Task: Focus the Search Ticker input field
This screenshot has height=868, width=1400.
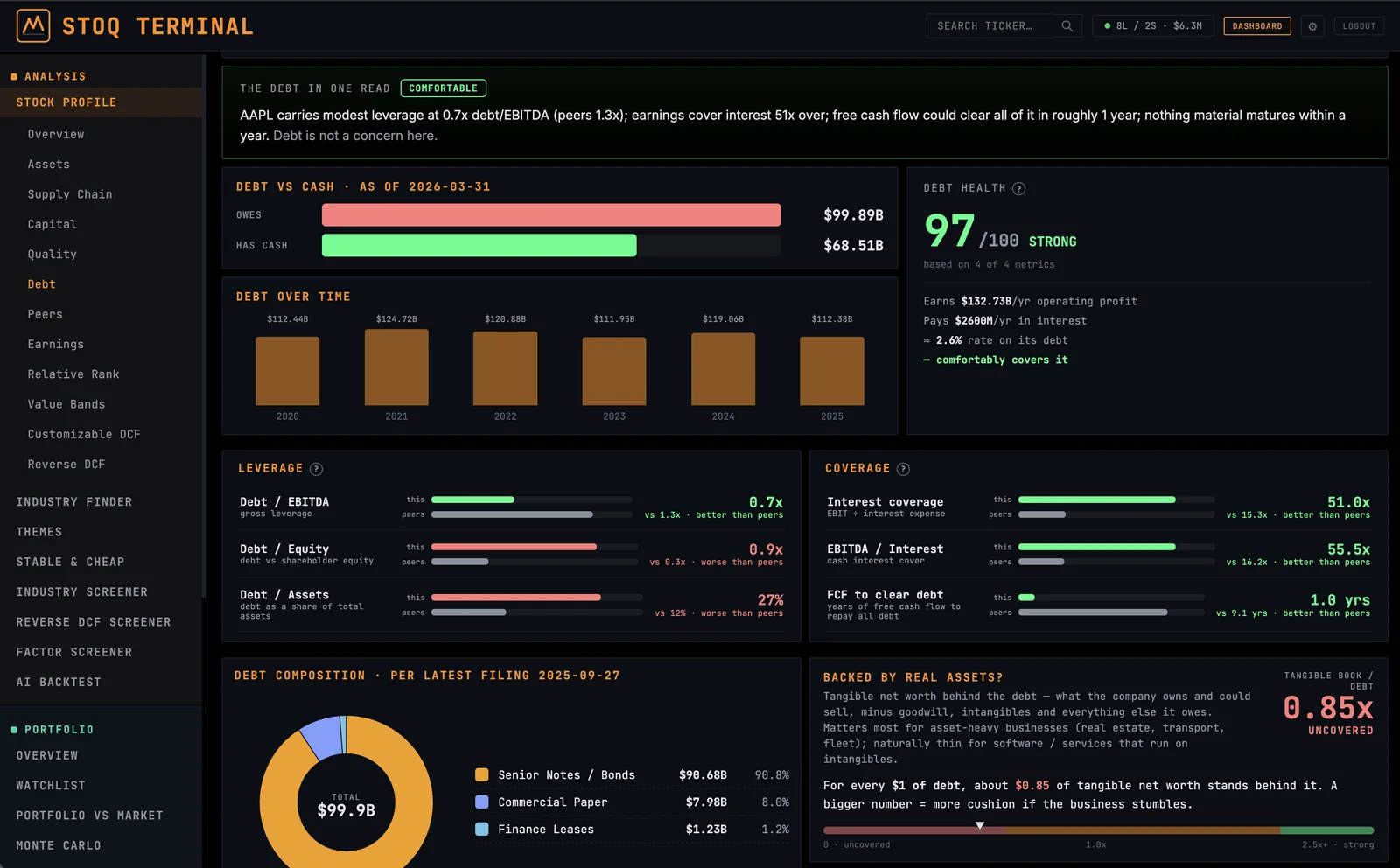Action: pyautogui.click(x=1004, y=26)
